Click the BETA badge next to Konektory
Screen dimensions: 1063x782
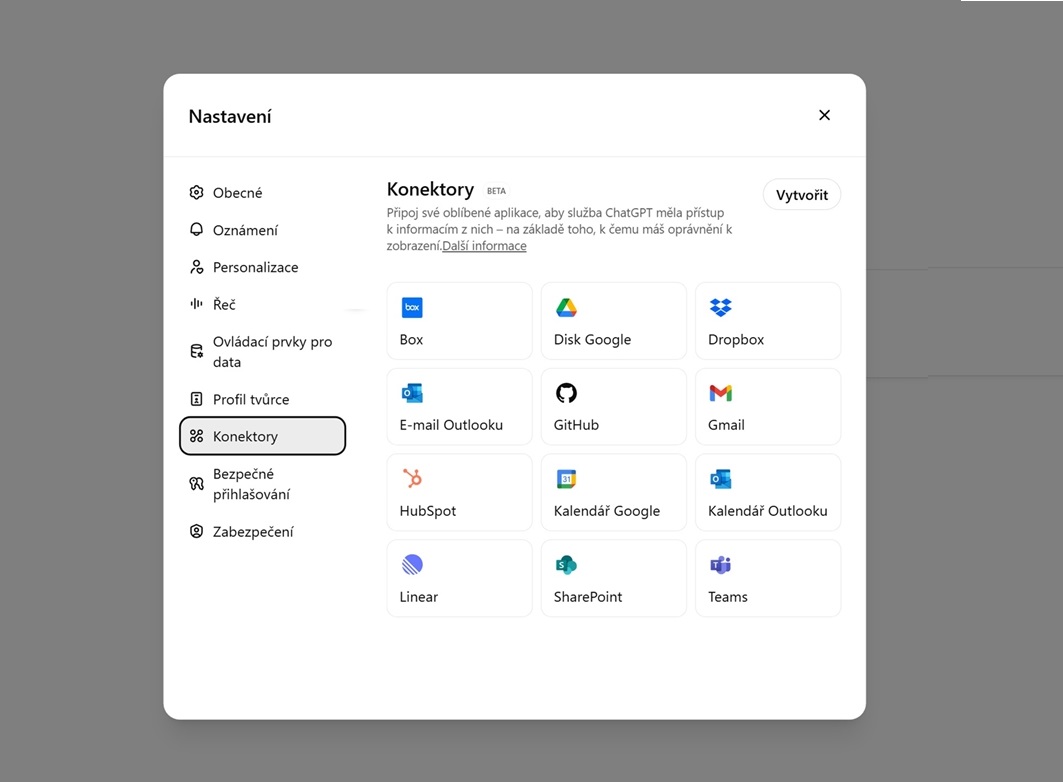coord(496,191)
